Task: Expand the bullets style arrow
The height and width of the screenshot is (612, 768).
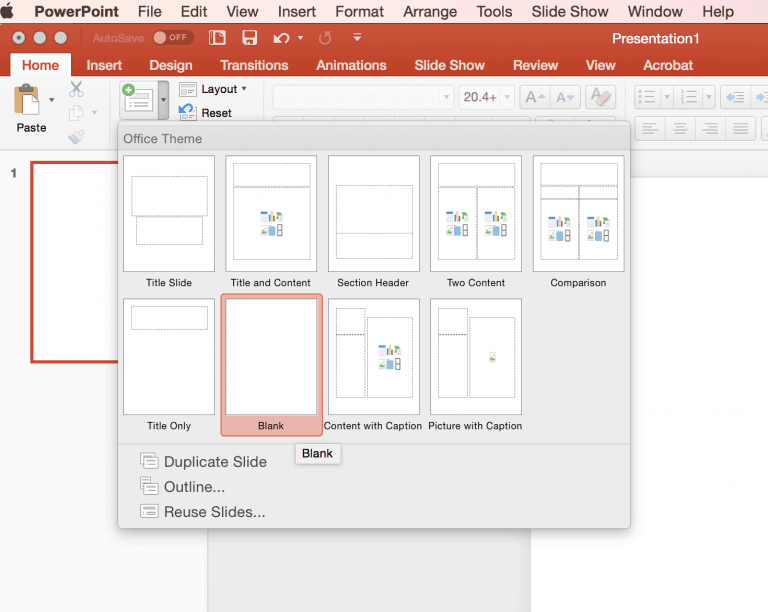Action: click(x=667, y=97)
